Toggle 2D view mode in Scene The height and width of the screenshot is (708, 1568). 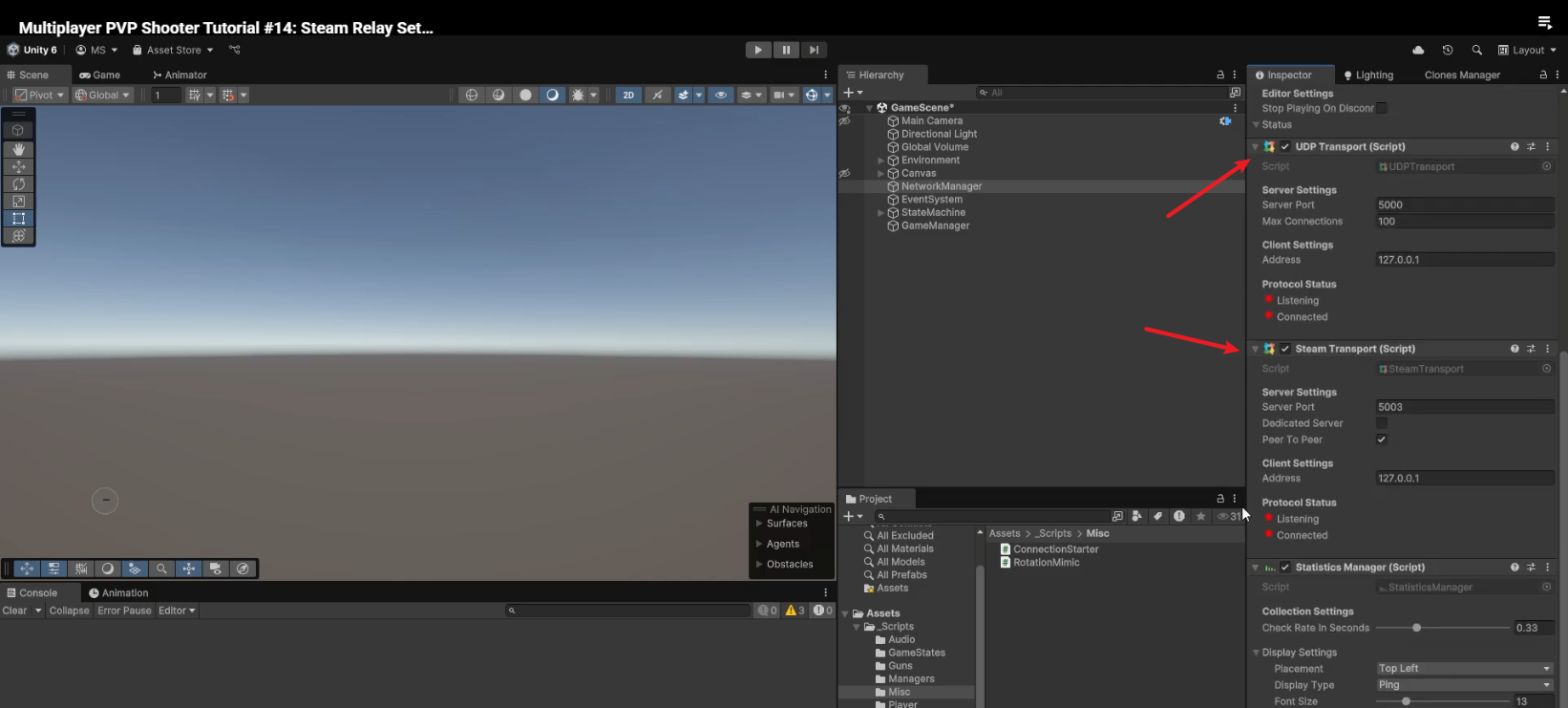pos(628,95)
